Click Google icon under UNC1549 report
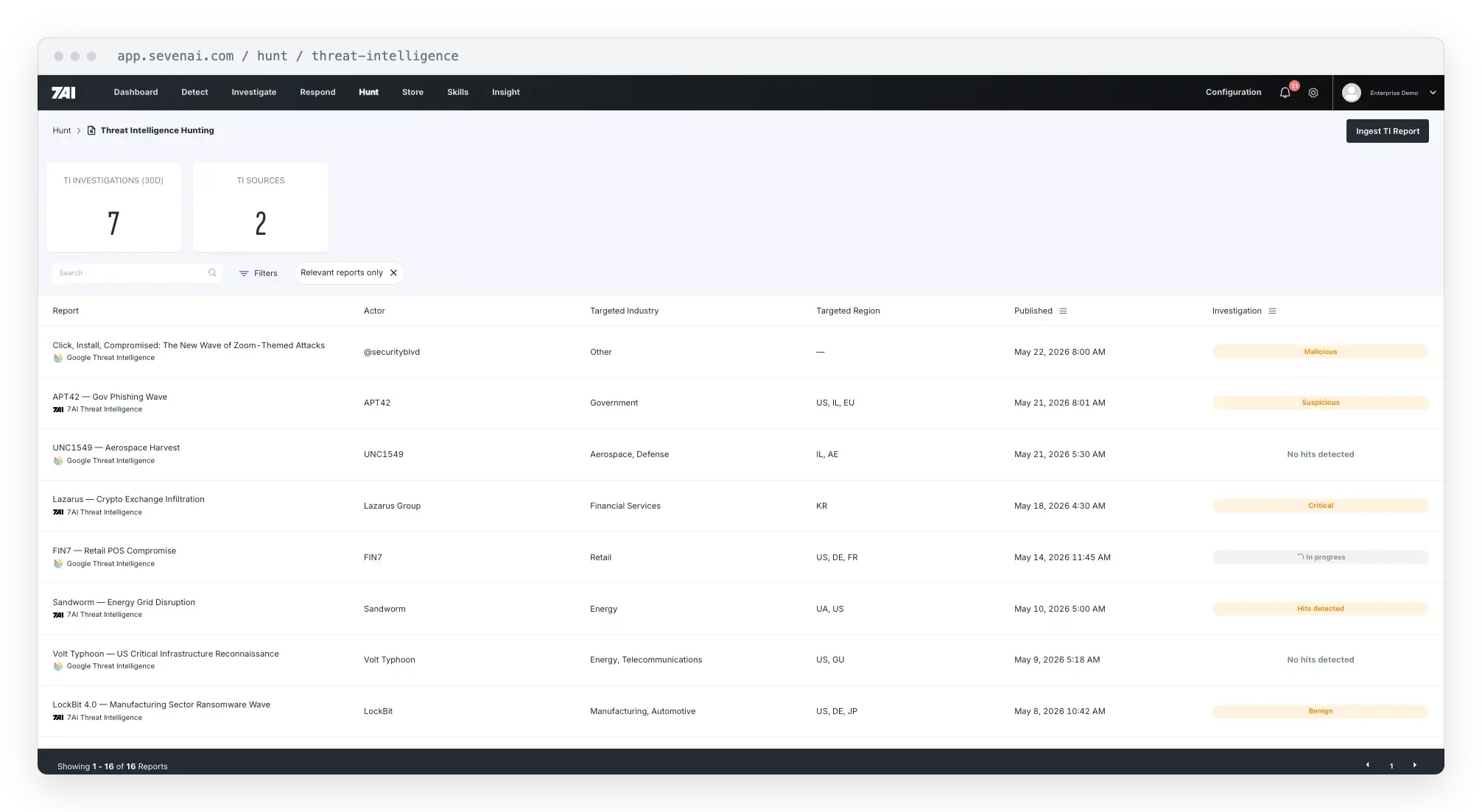Screen dimensions: 1482x812 click(x=57, y=461)
